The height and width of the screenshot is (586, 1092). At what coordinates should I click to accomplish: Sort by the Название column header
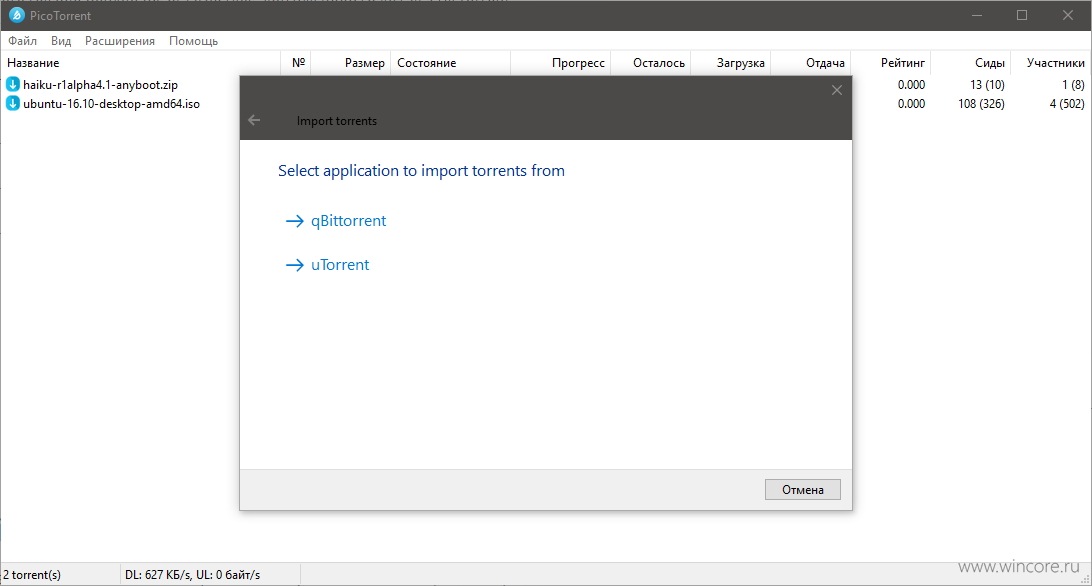click(x=141, y=63)
